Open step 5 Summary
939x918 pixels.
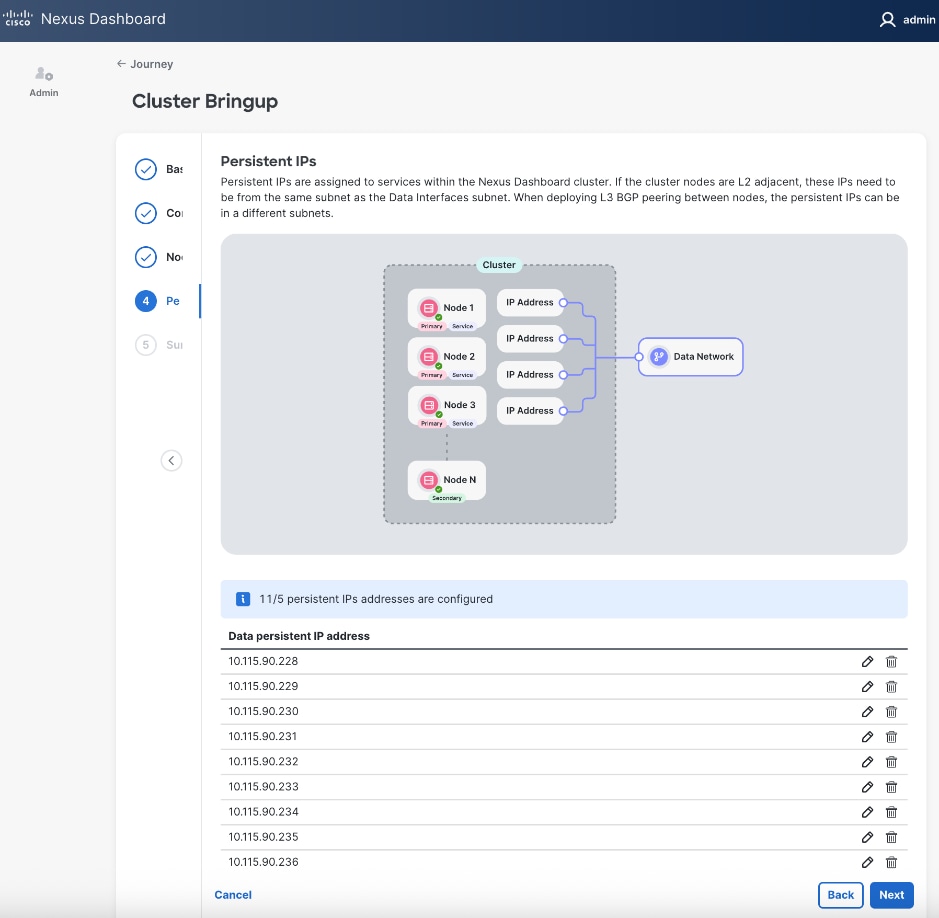[x=146, y=345]
